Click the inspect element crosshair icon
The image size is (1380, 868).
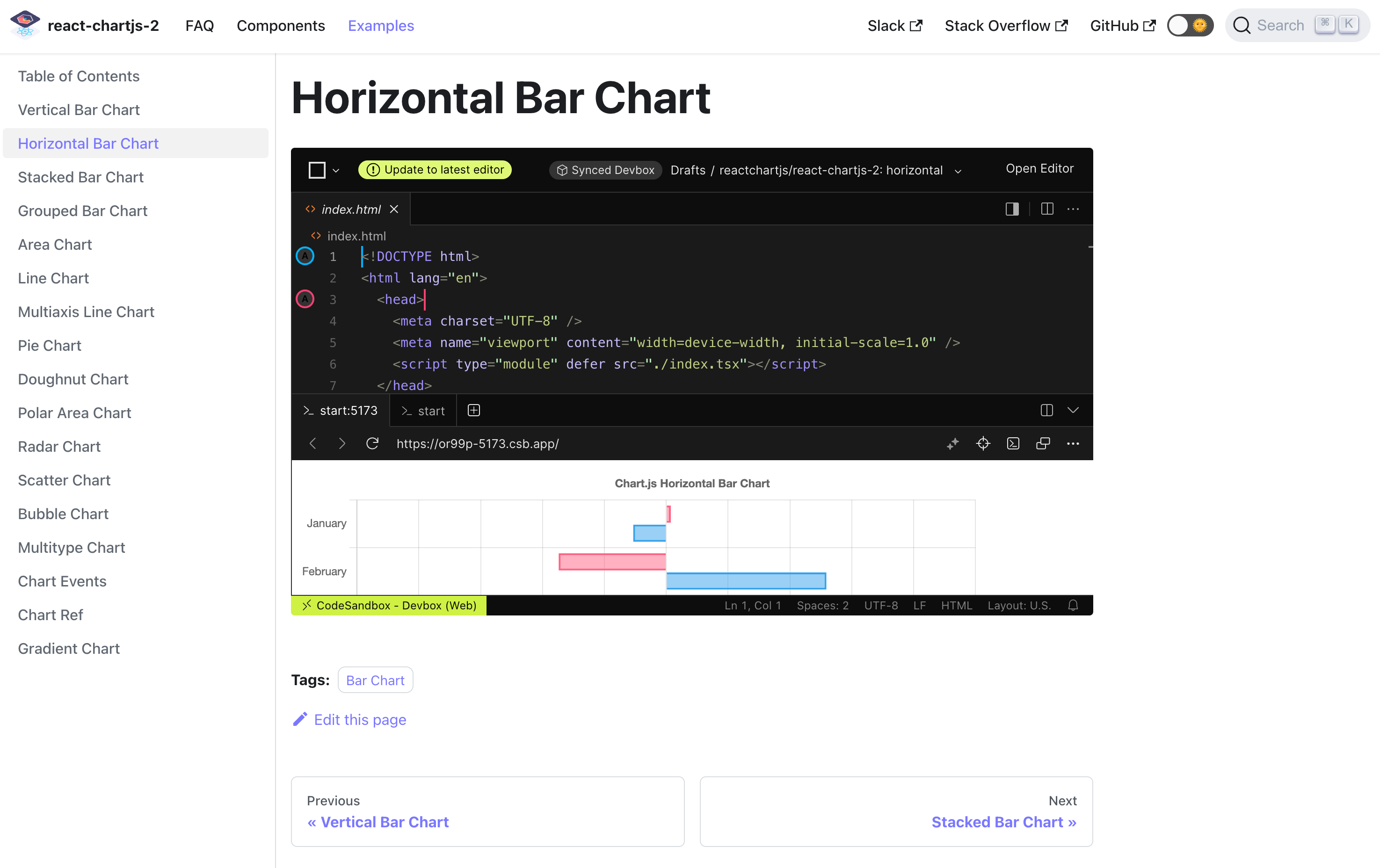pos(983,443)
